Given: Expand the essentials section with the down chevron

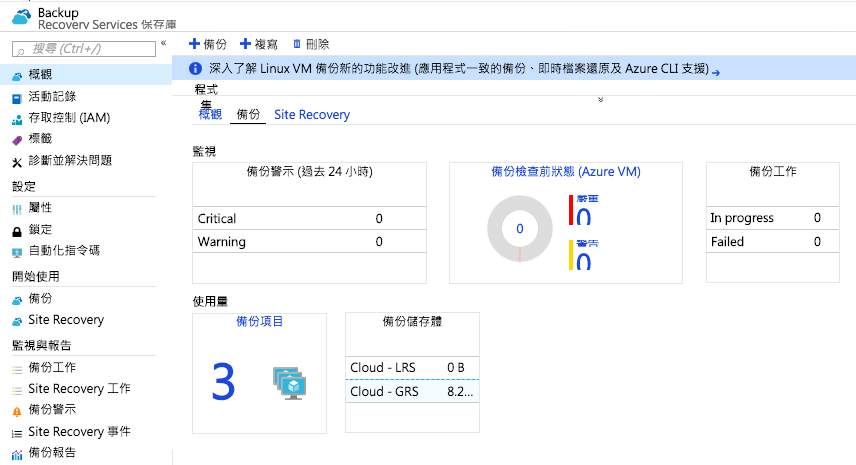Looking at the screenshot, I should pos(601,100).
